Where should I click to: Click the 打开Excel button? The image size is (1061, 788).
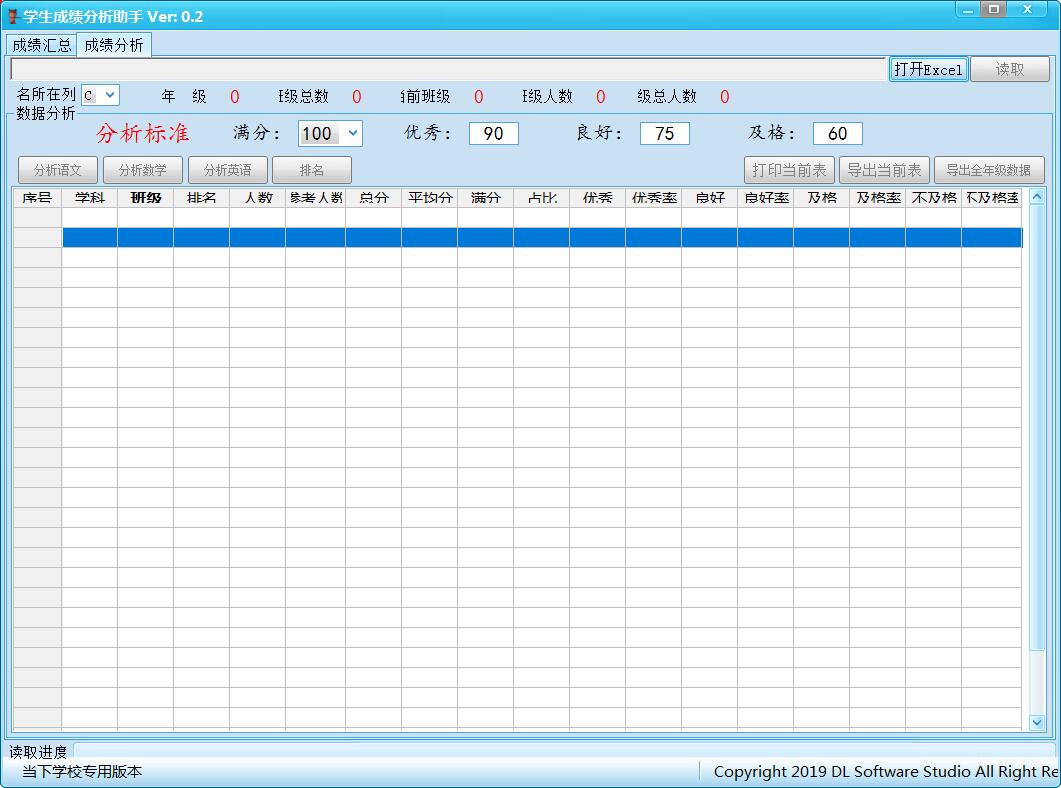point(928,69)
